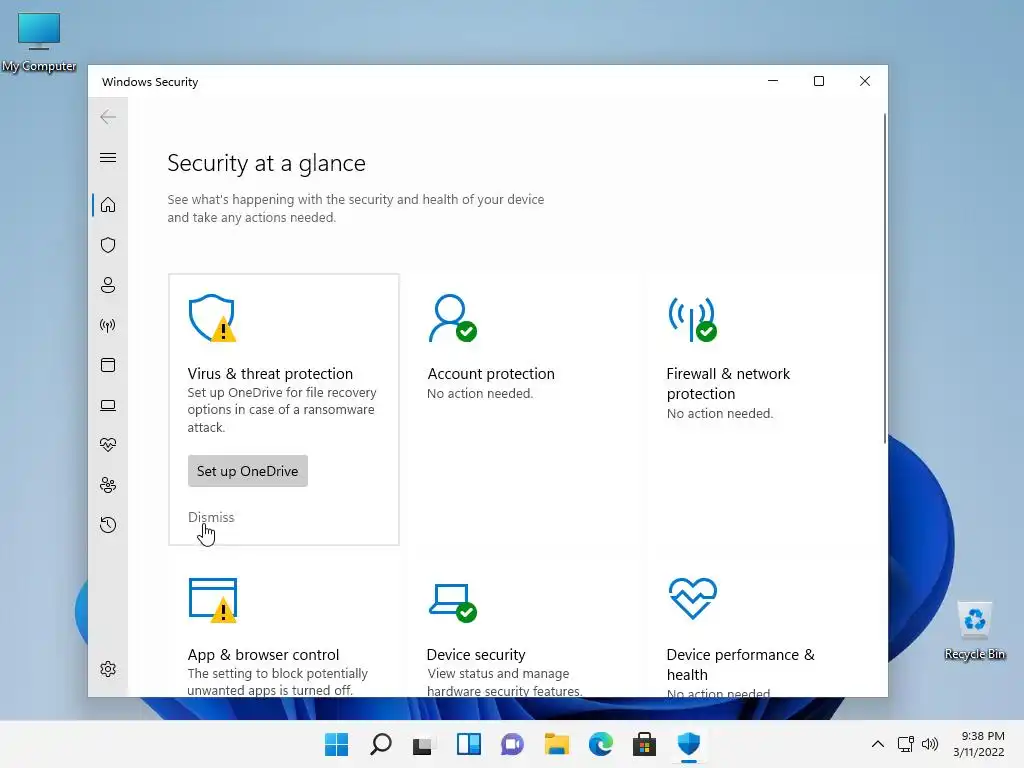This screenshot has width=1024, height=768.
Task: Open volume control in system tray
Action: point(930,744)
